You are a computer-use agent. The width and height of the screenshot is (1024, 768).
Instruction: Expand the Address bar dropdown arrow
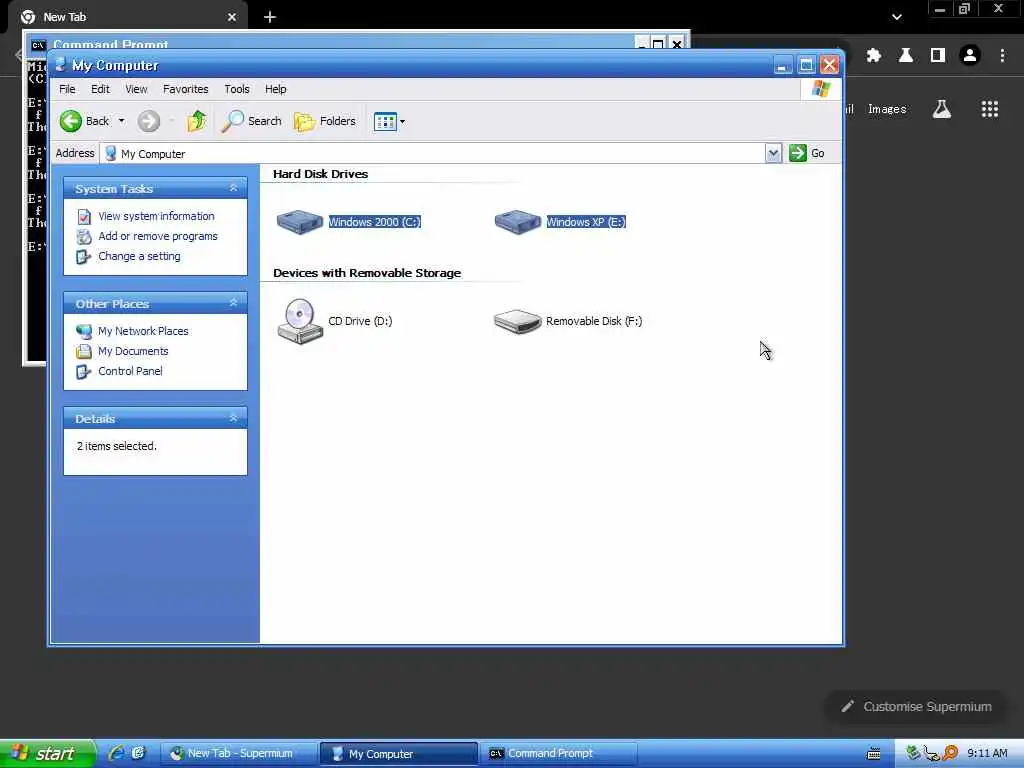click(x=773, y=153)
